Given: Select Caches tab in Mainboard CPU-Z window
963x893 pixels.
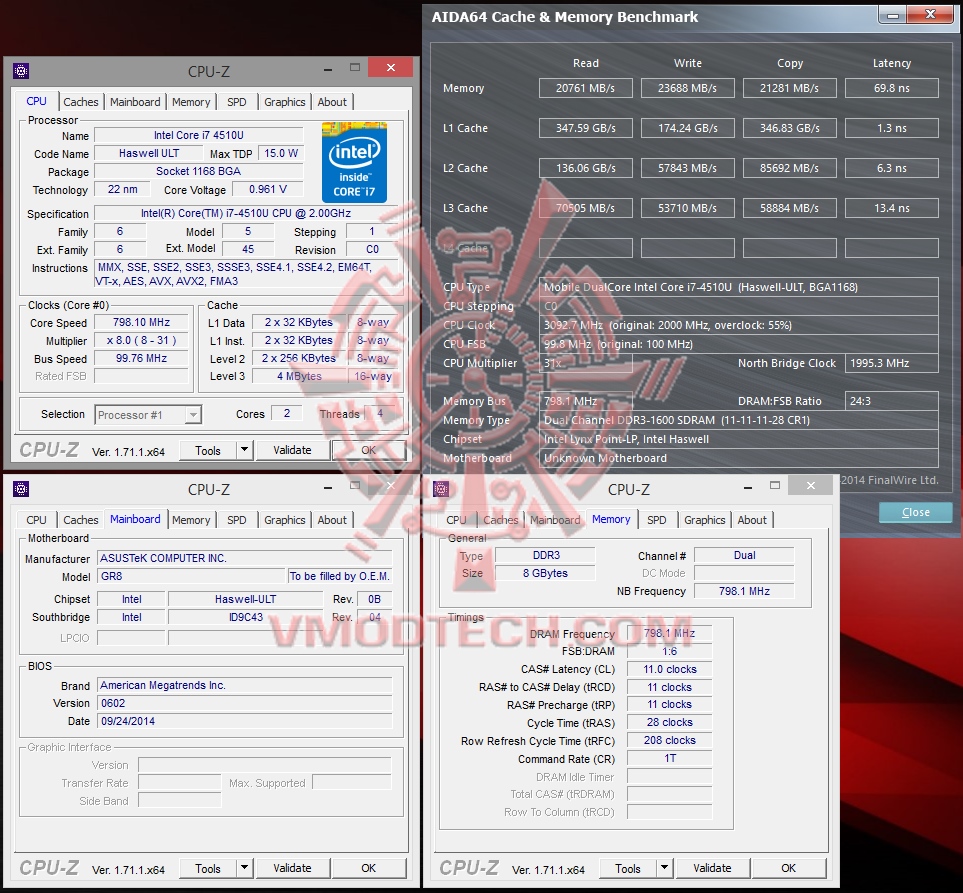Looking at the screenshot, I should pyautogui.click(x=80, y=520).
